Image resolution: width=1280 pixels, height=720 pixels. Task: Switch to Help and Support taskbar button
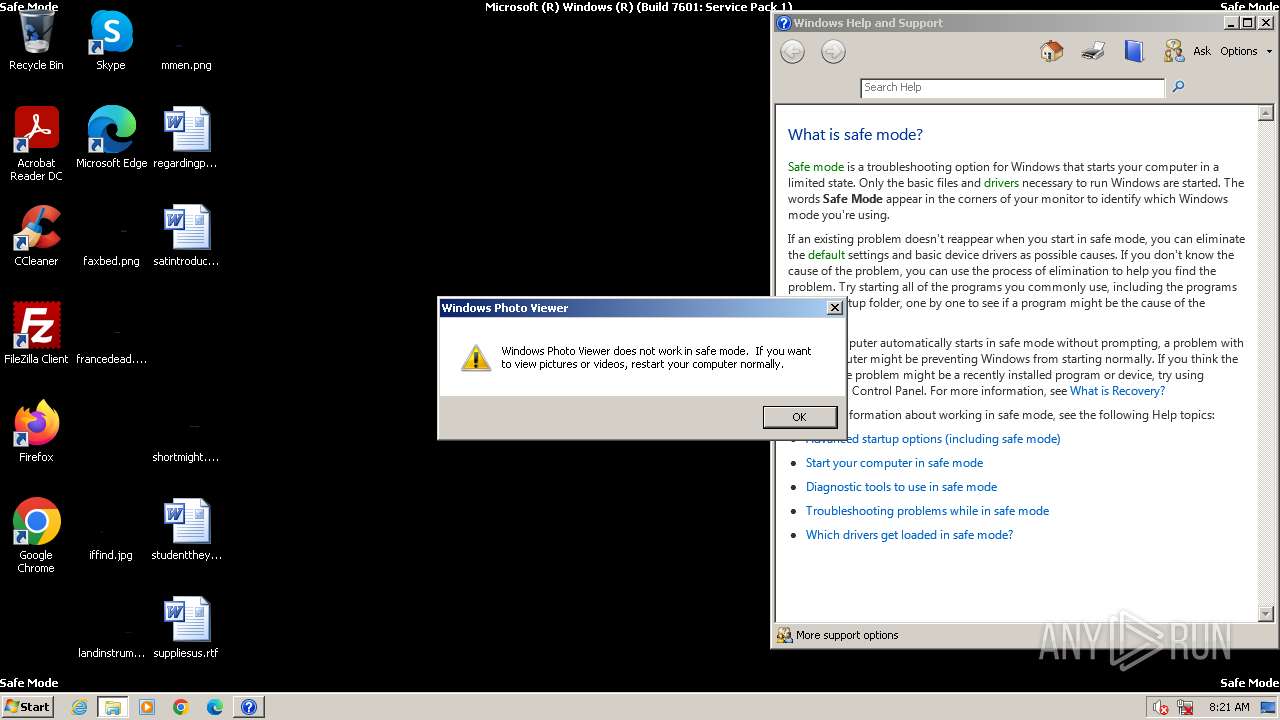click(x=249, y=707)
